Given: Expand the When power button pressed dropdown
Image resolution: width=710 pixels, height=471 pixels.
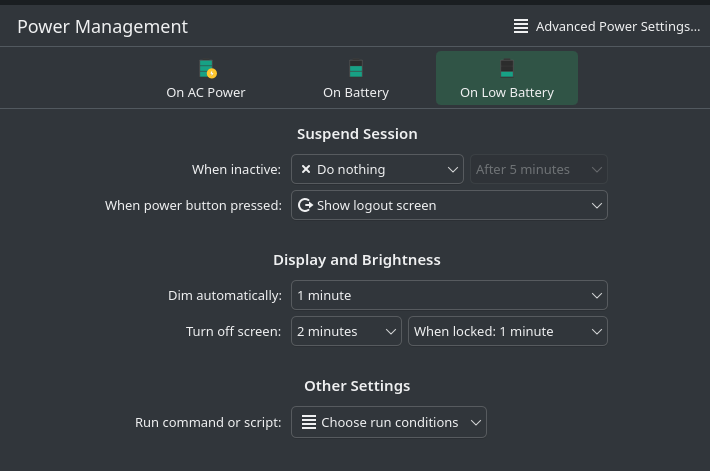Looking at the screenshot, I should (449, 205).
